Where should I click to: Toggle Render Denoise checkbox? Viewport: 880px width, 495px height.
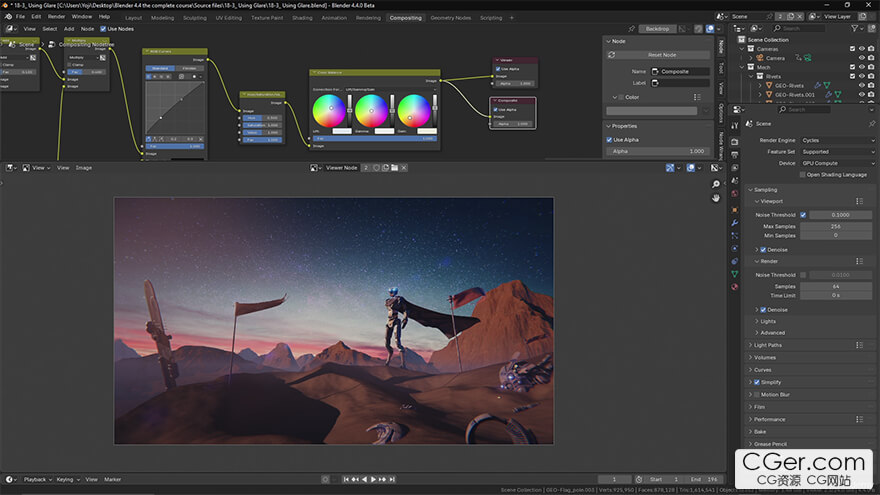point(763,310)
